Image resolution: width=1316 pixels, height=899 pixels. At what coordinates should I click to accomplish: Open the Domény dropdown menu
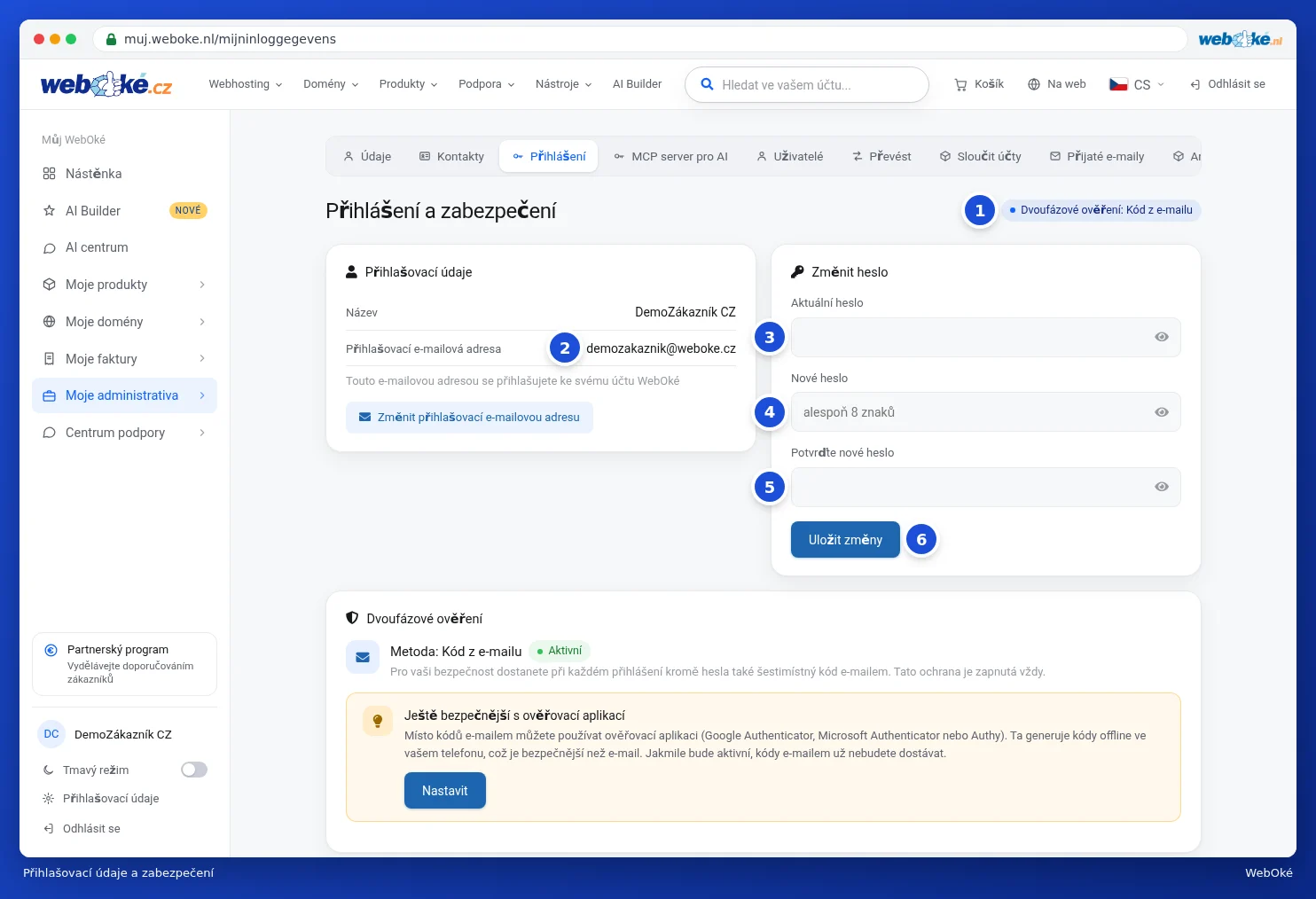pos(331,84)
